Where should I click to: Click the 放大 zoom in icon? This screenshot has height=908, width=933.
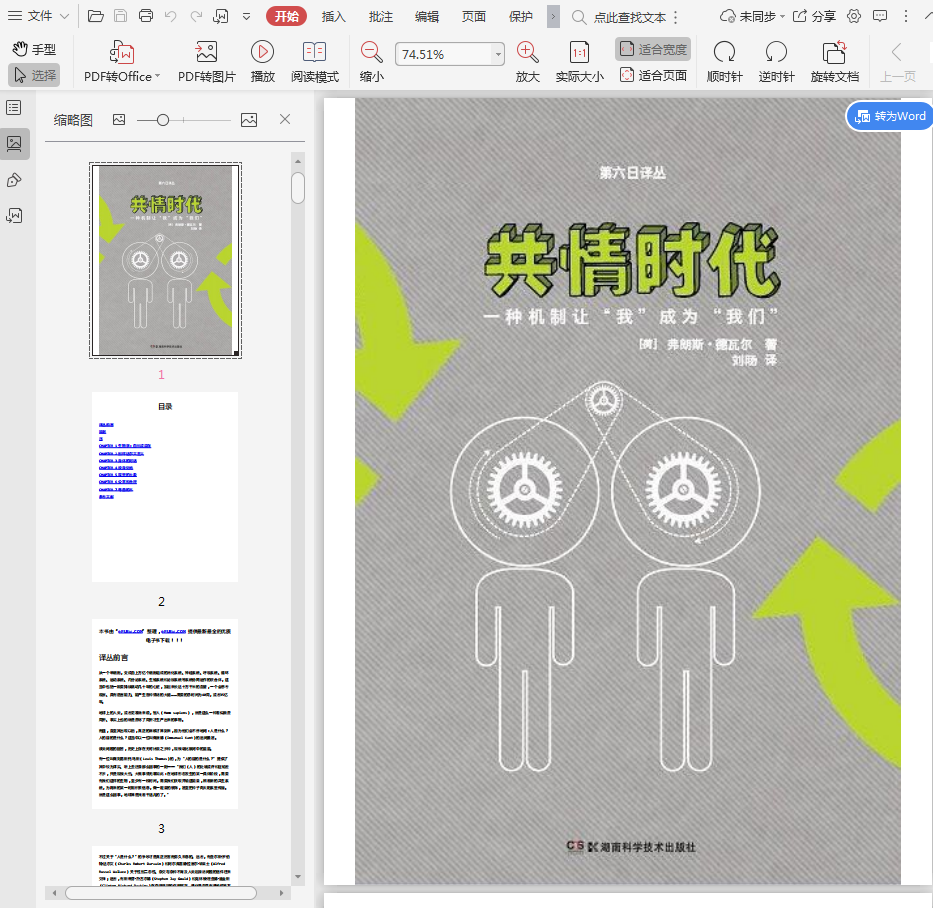coord(527,53)
